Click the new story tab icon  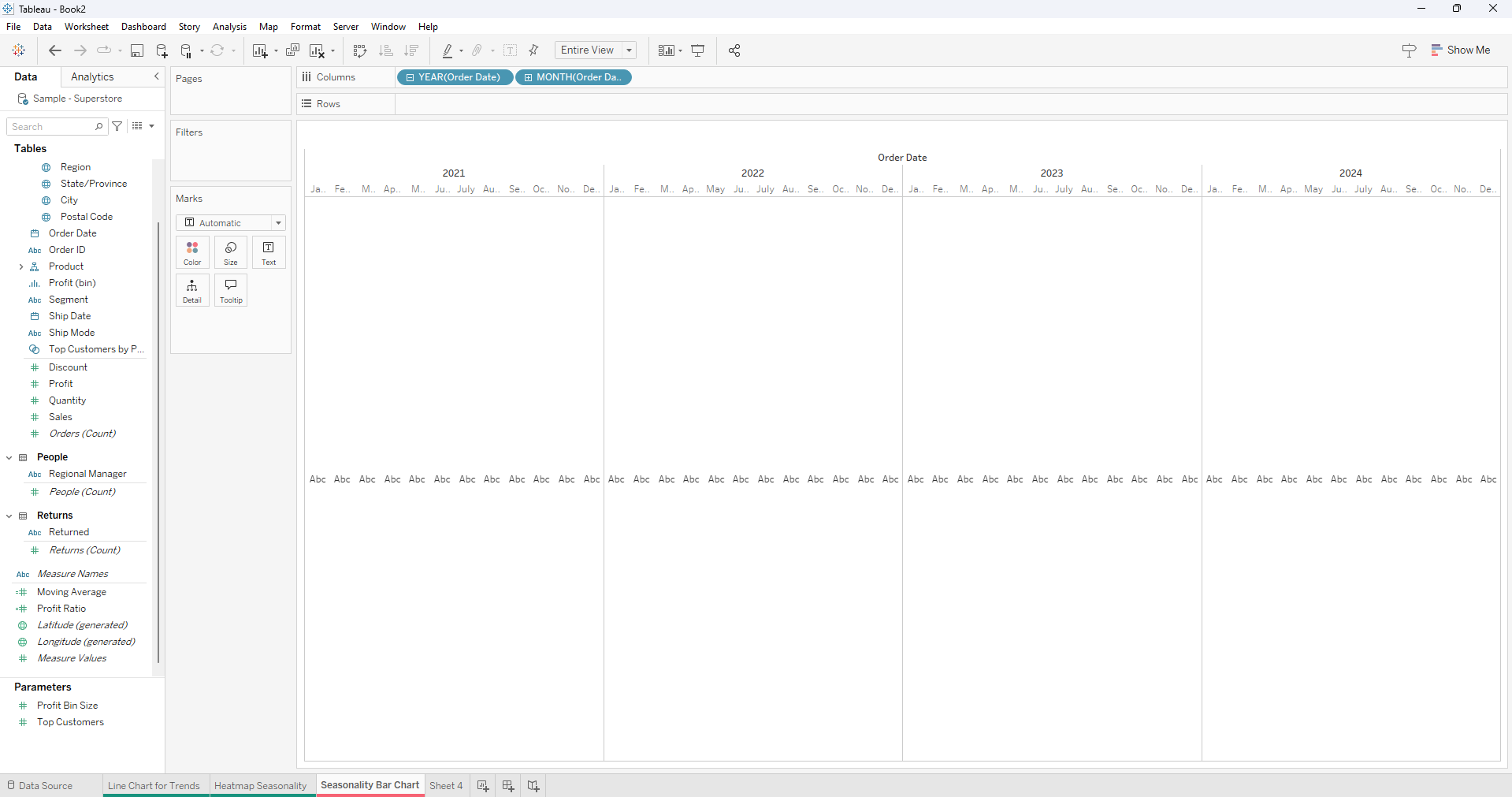pos(533,786)
